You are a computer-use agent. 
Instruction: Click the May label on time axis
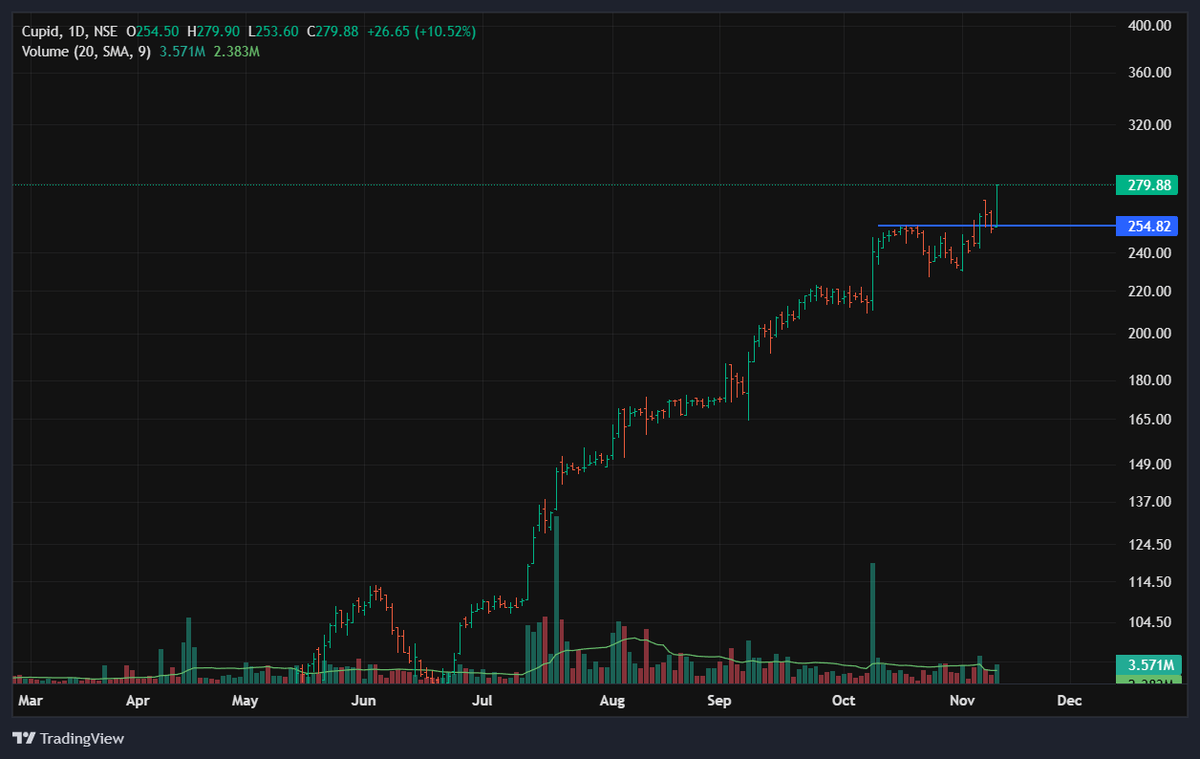(x=245, y=702)
